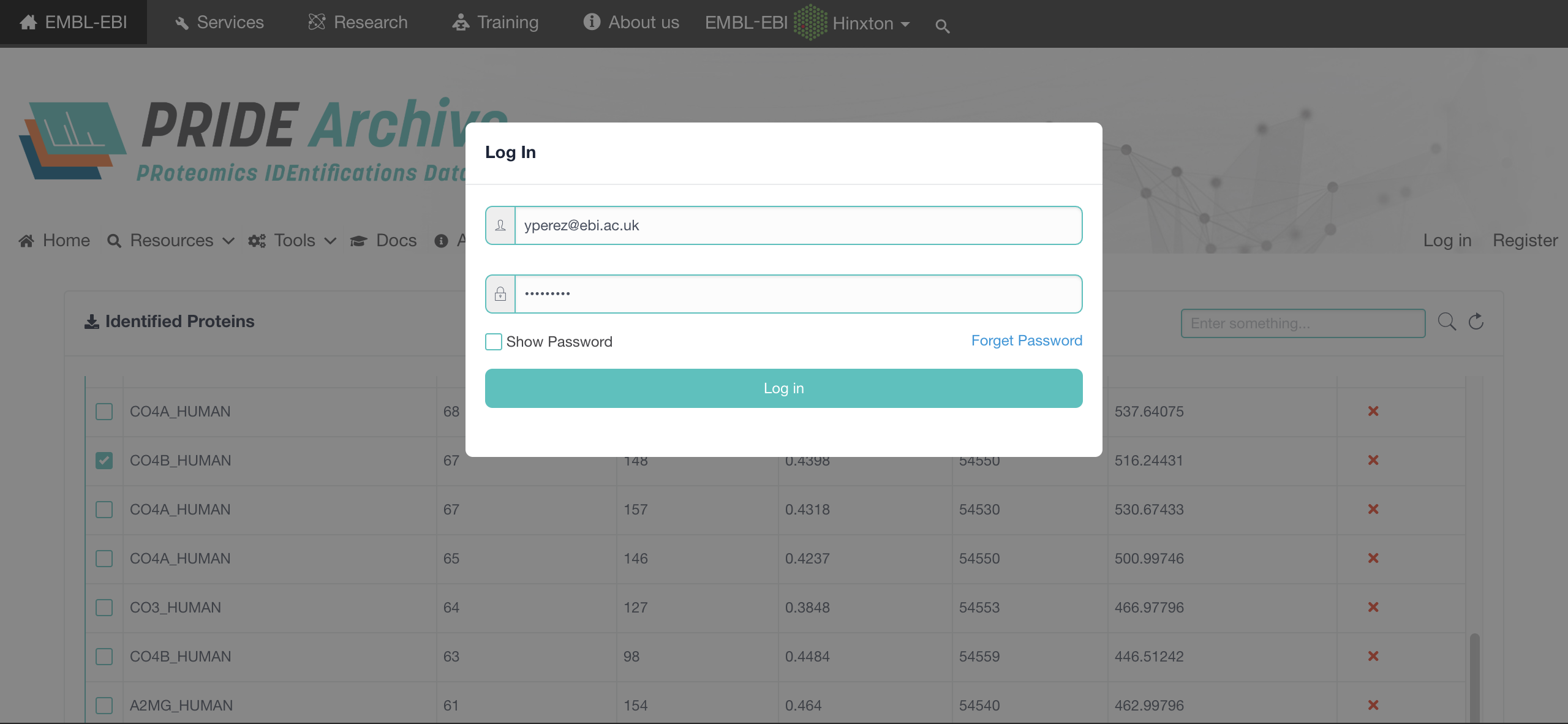Image resolution: width=1568 pixels, height=724 pixels.
Task: Uncheck the CO4B_HUMAN row checkbox
Action: (104, 460)
